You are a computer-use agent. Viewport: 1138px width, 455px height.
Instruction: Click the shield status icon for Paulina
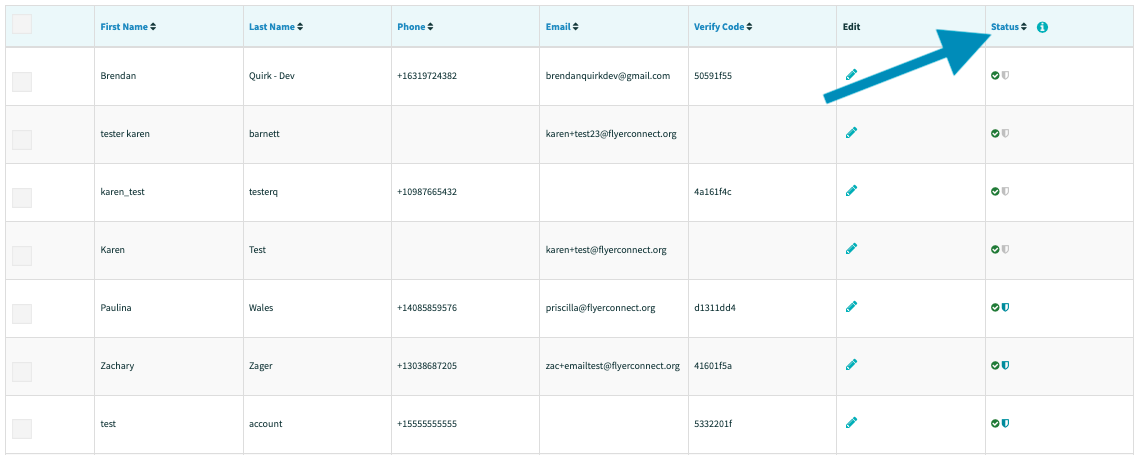[x=1005, y=307]
